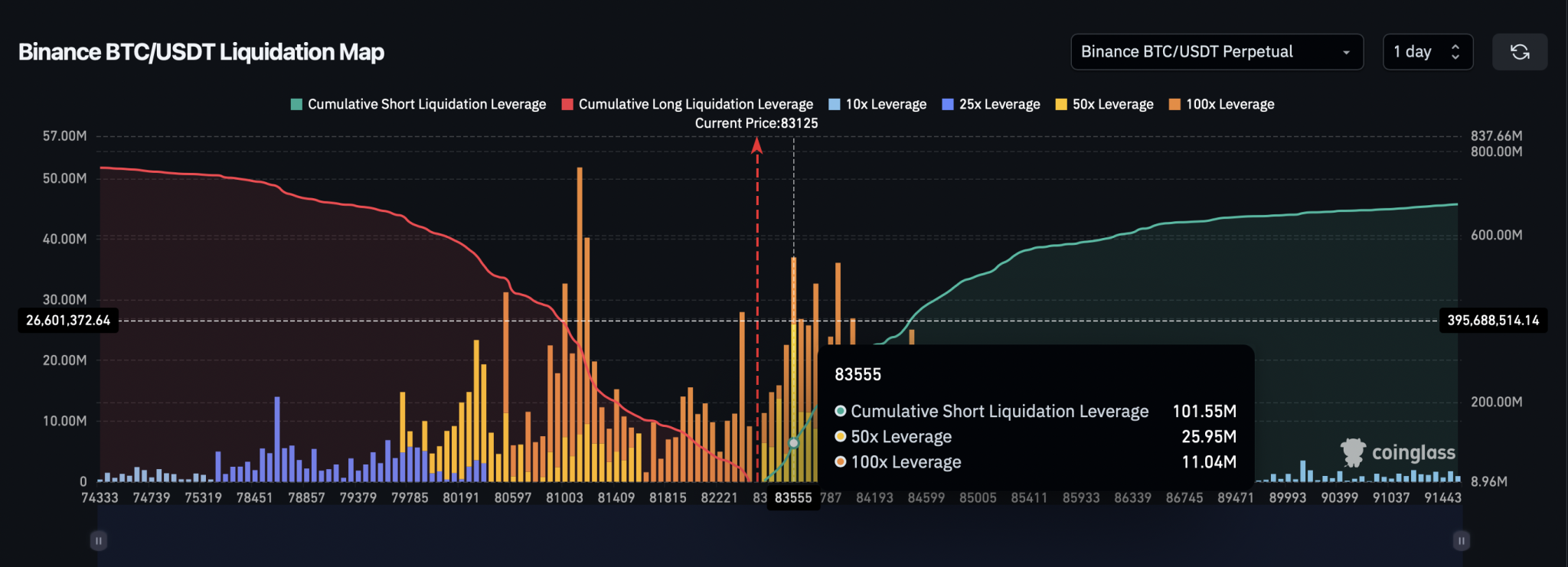Hide the 25x Leverage series via legend
This screenshot has height=567, width=1568.
tap(991, 104)
